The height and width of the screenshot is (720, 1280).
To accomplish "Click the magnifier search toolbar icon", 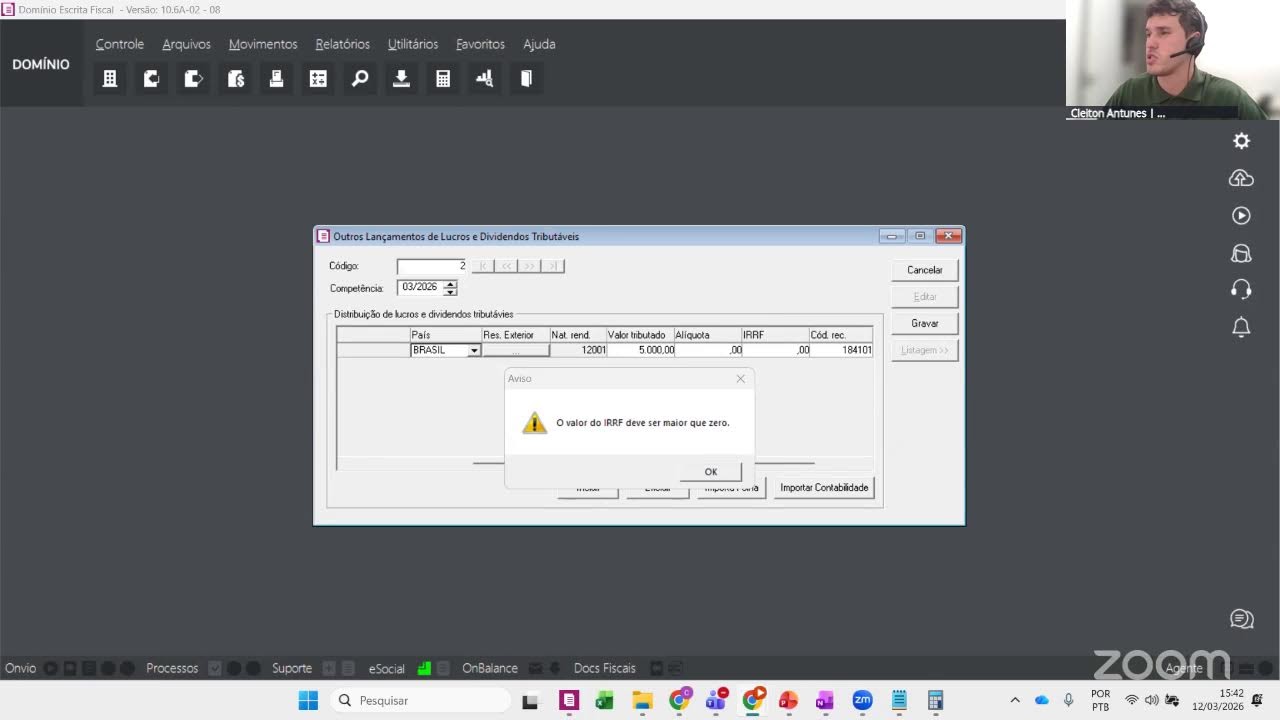I will click(x=360, y=78).
